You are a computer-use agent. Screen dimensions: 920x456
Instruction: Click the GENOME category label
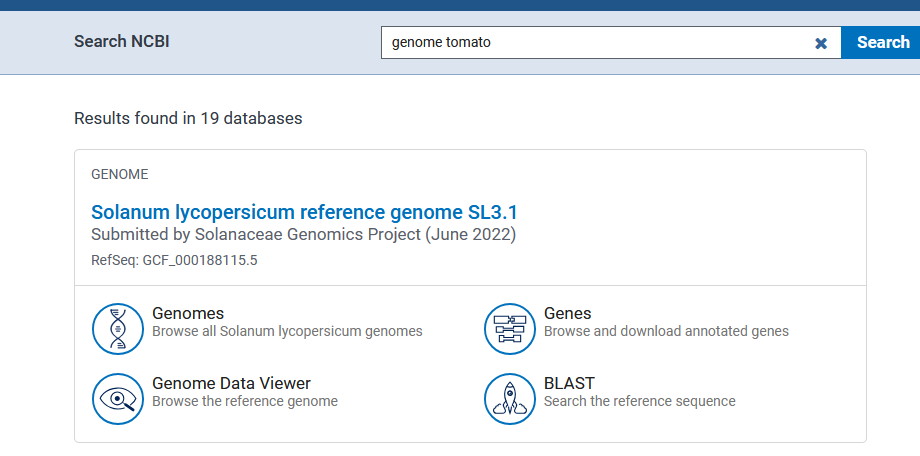pos(119,174)
